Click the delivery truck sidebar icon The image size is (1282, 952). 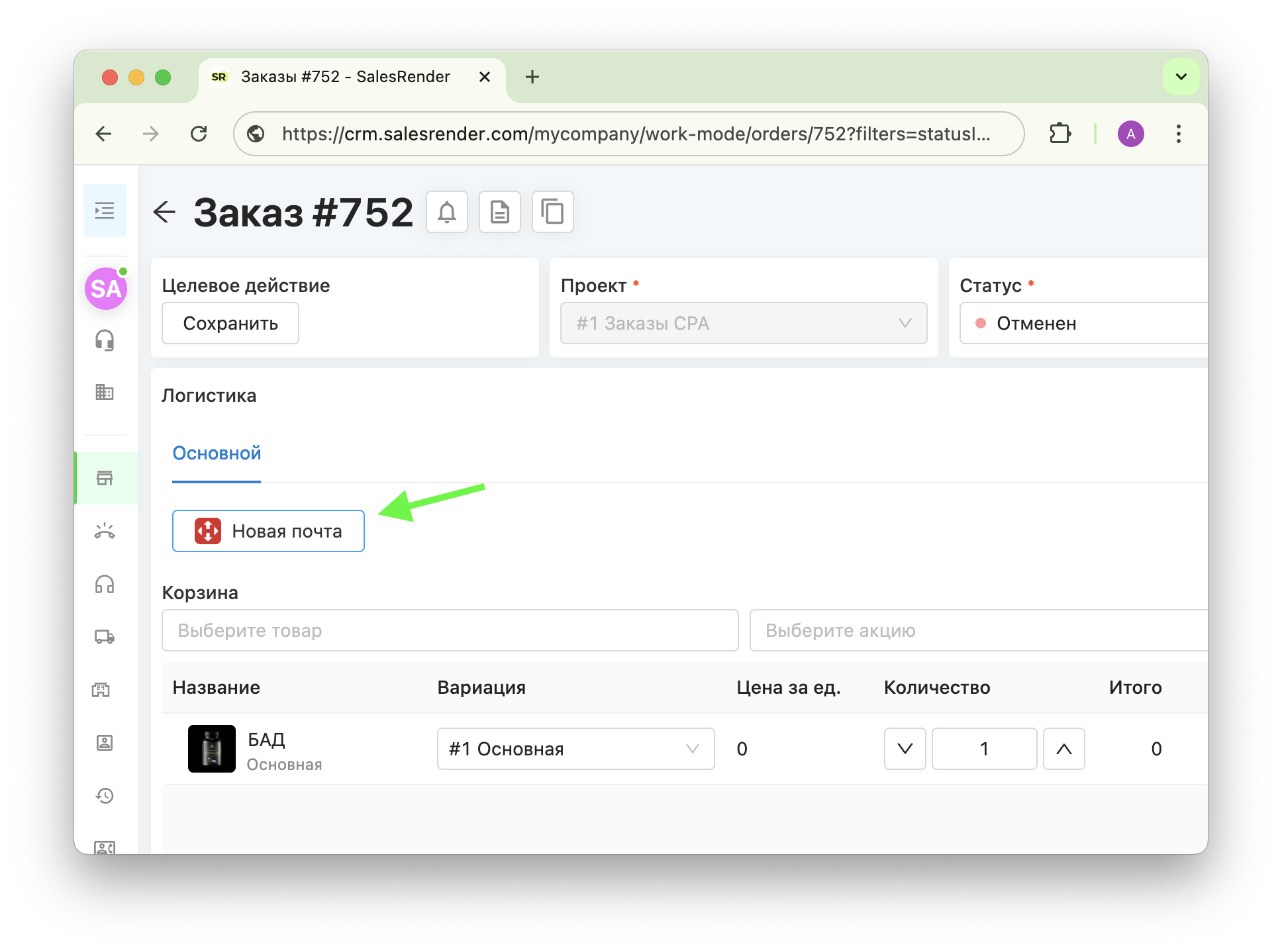(105, 637)
